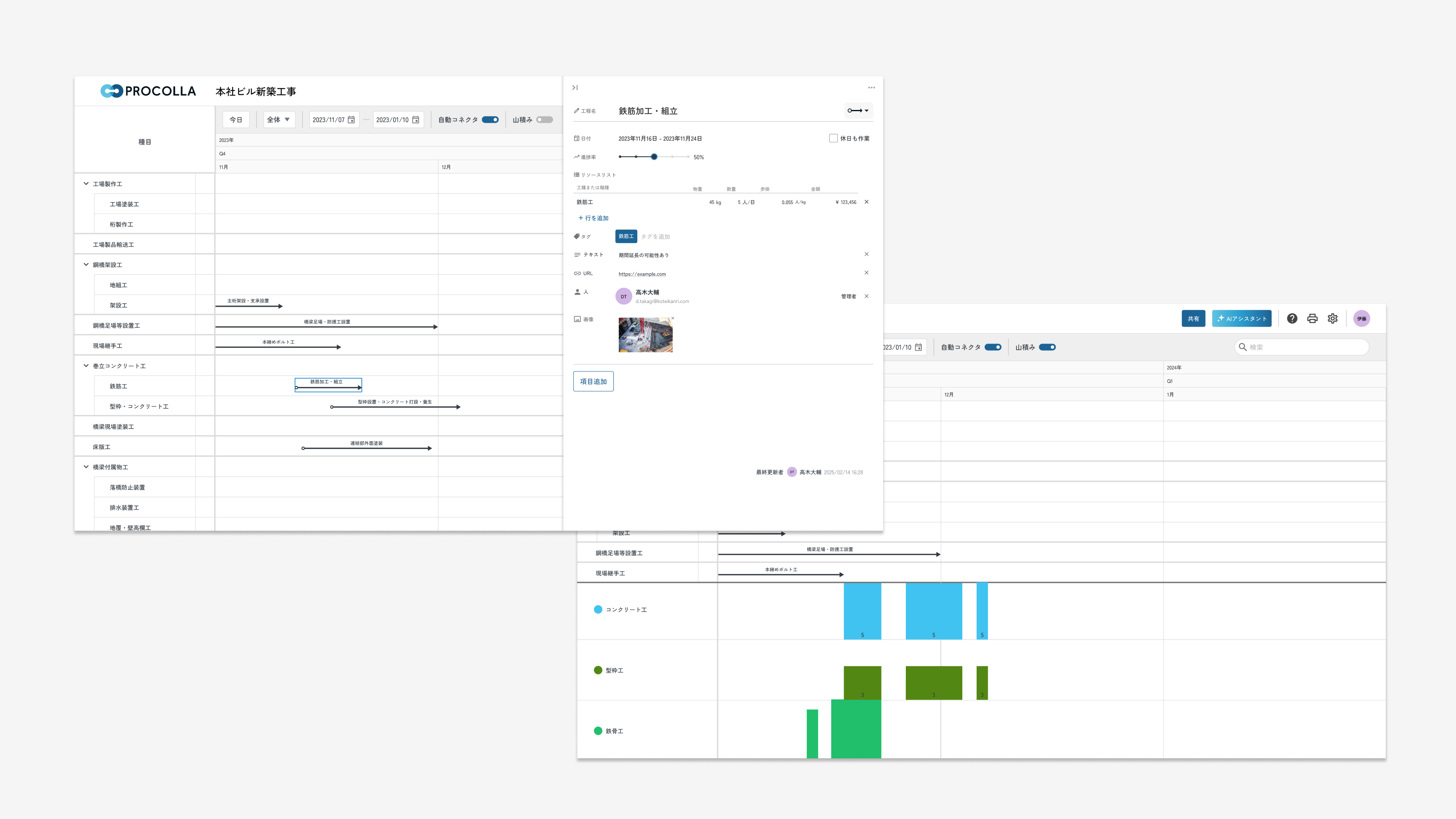Open calendar picker for start date 2023/11/07
The width and height of the screenshot is (1456, 819).
pyautogui.click(x=351, y=120)
